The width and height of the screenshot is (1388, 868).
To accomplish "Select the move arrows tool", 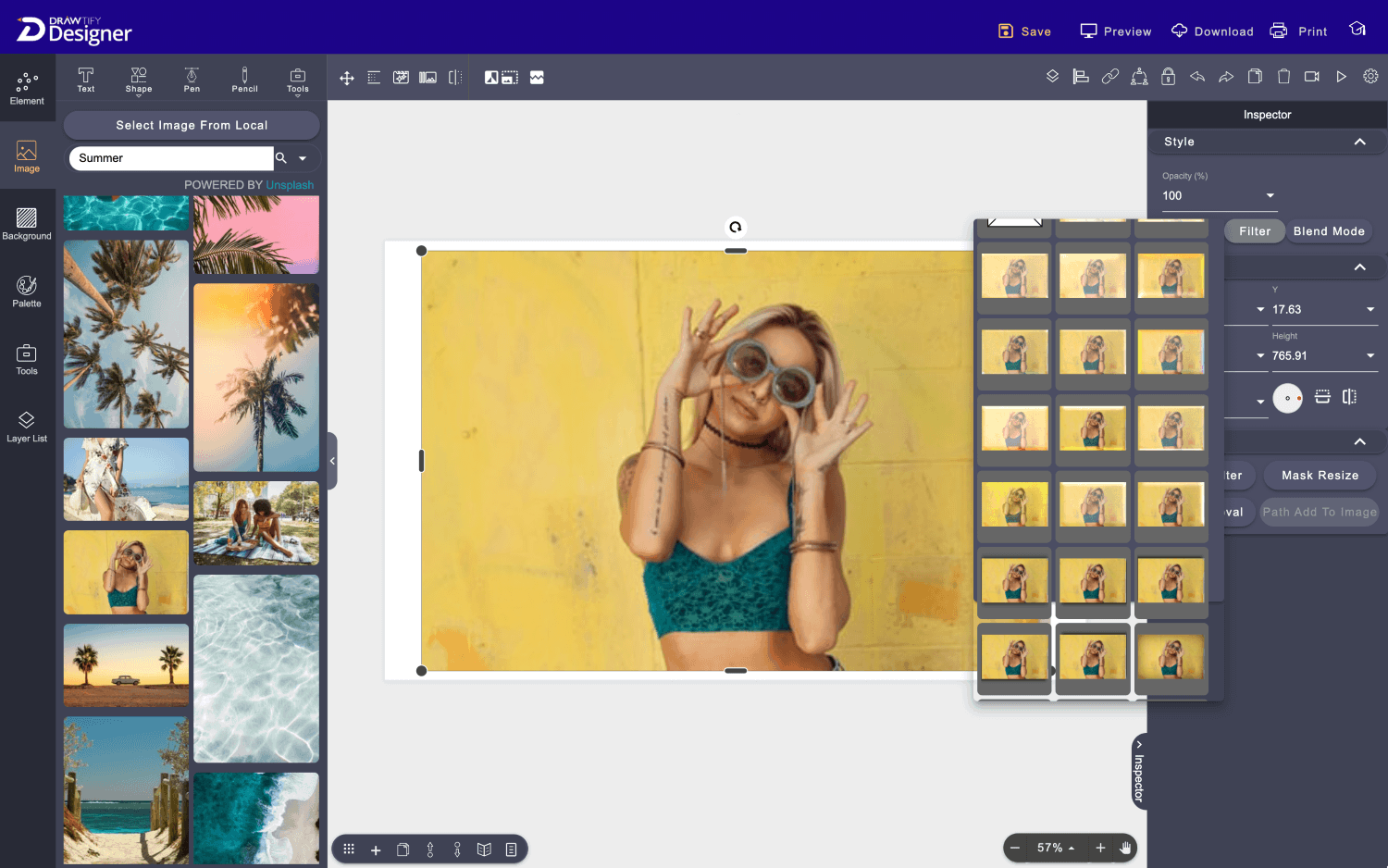I will coord(347,78).
